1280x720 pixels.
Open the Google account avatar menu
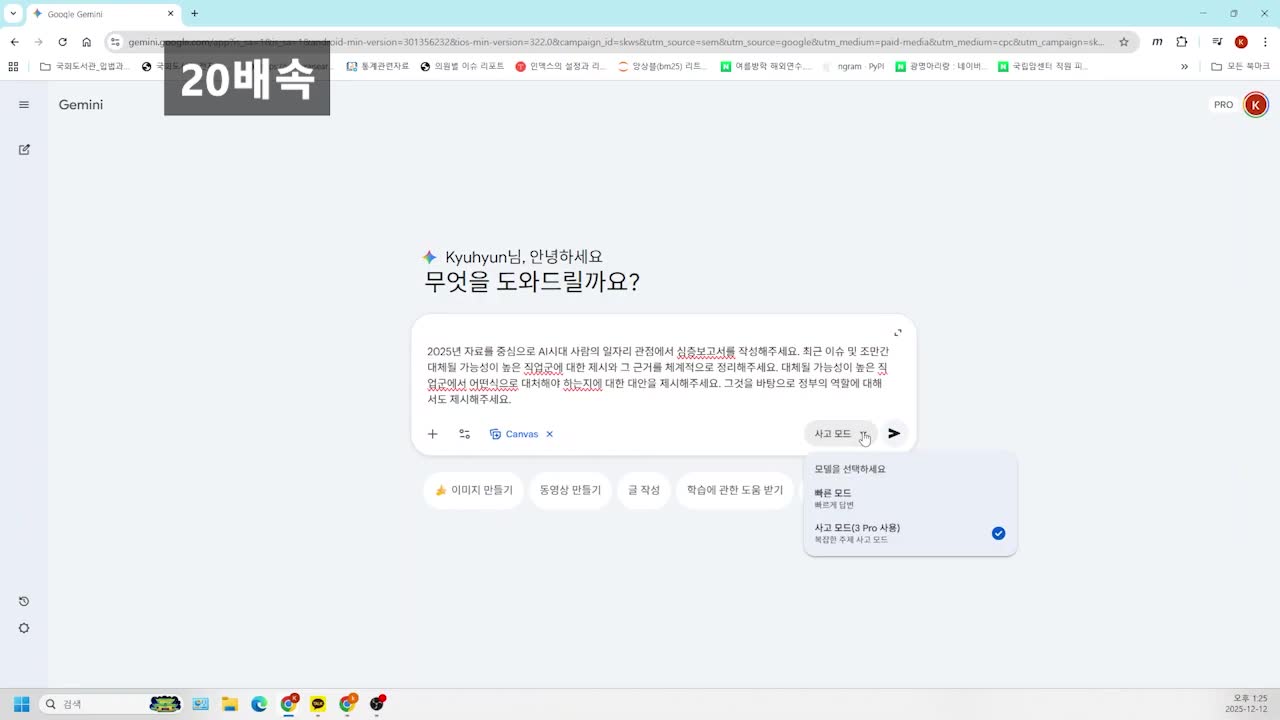coord(1256,104)
